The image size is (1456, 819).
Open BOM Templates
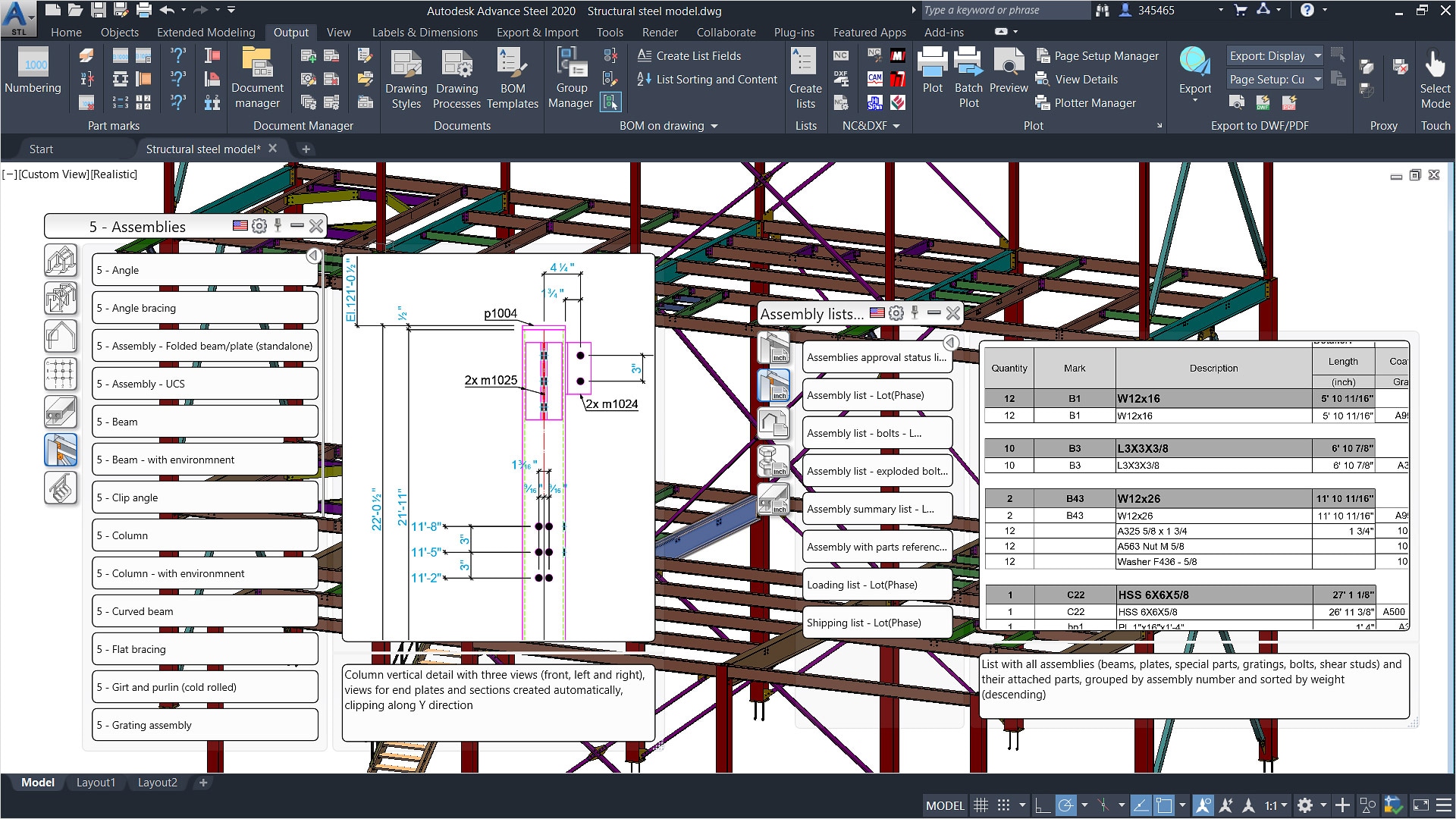(513, 76)
